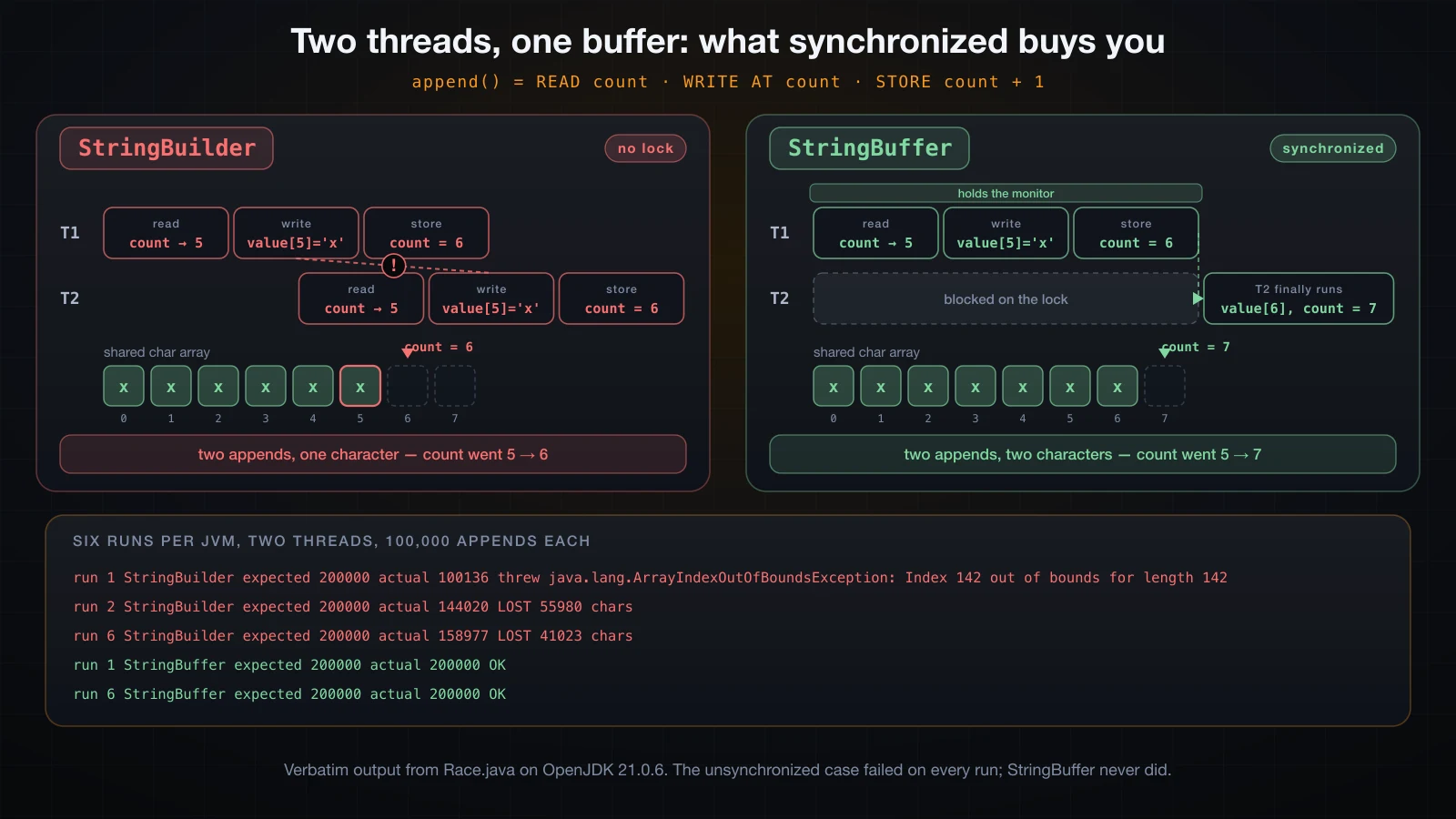Click run 1 StringBuilder ArrayIndexOutOfBoundsException line
Viewport: 1456px width, 819px height.
650,577
